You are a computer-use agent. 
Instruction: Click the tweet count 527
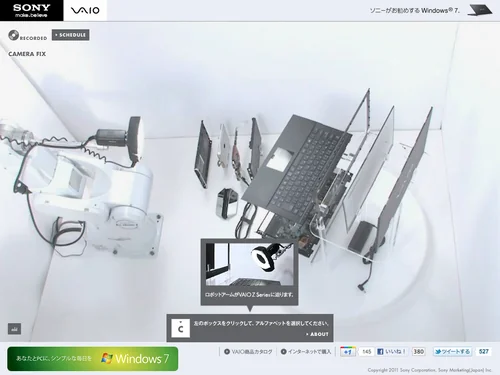coord(483,352)
